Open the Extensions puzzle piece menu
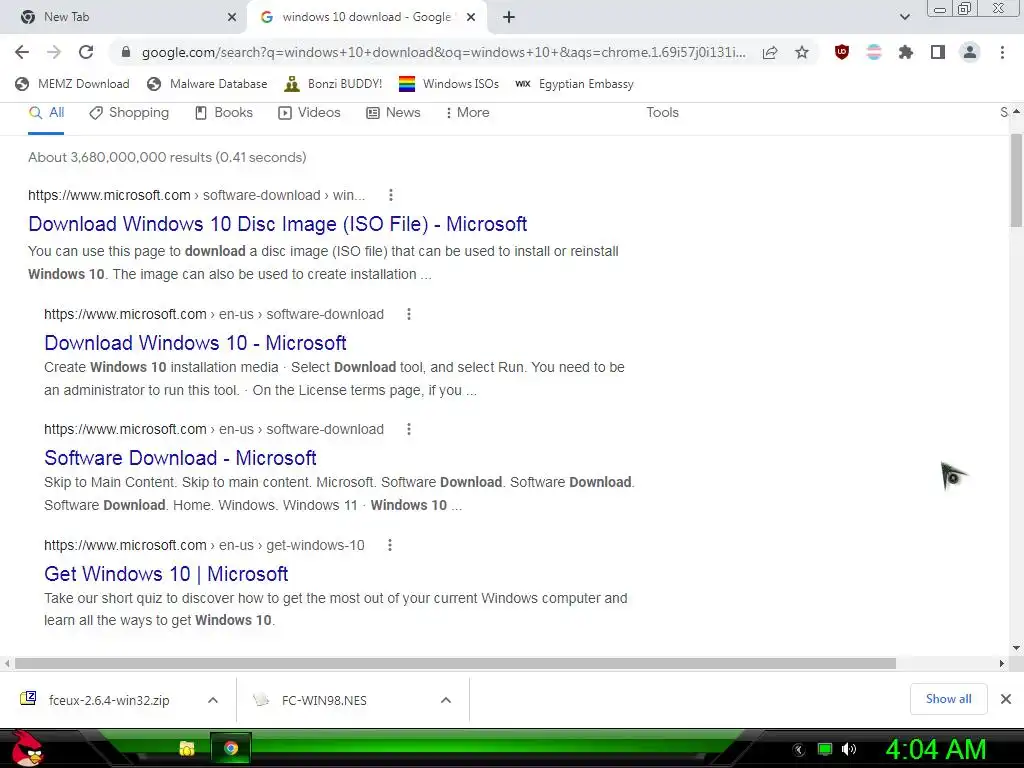Viewport: 1024px width, 768px height. tap(906, 52)
